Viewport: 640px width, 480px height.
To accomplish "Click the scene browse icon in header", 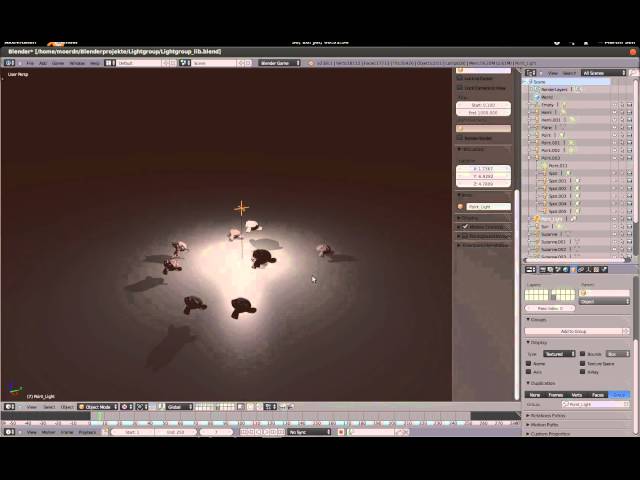I will [185, 63].
